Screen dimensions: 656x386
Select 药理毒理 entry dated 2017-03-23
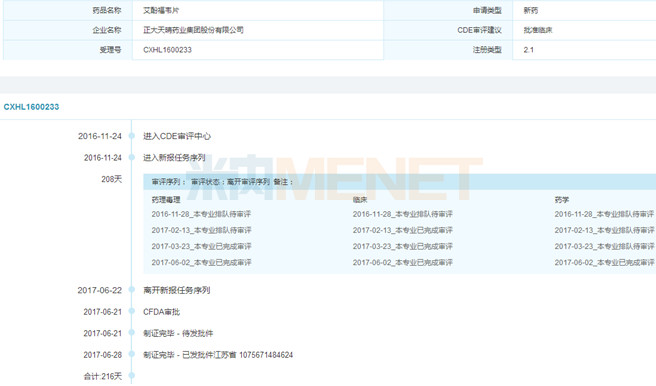pos(201,246)
